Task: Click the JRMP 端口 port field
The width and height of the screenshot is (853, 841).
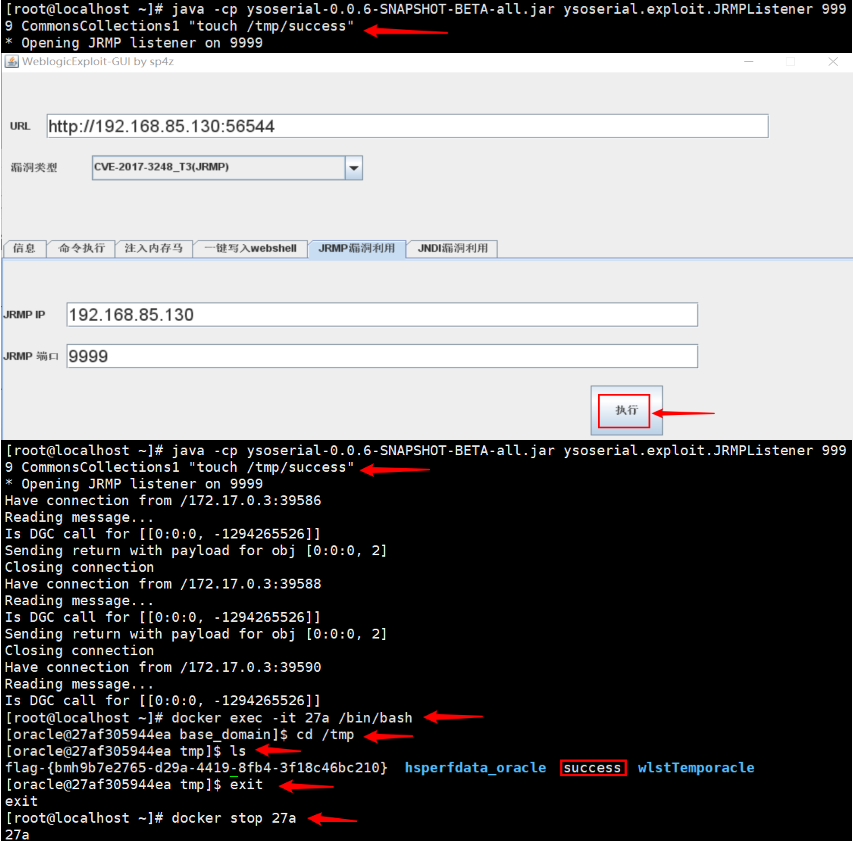Action: (x=382, y=356)
